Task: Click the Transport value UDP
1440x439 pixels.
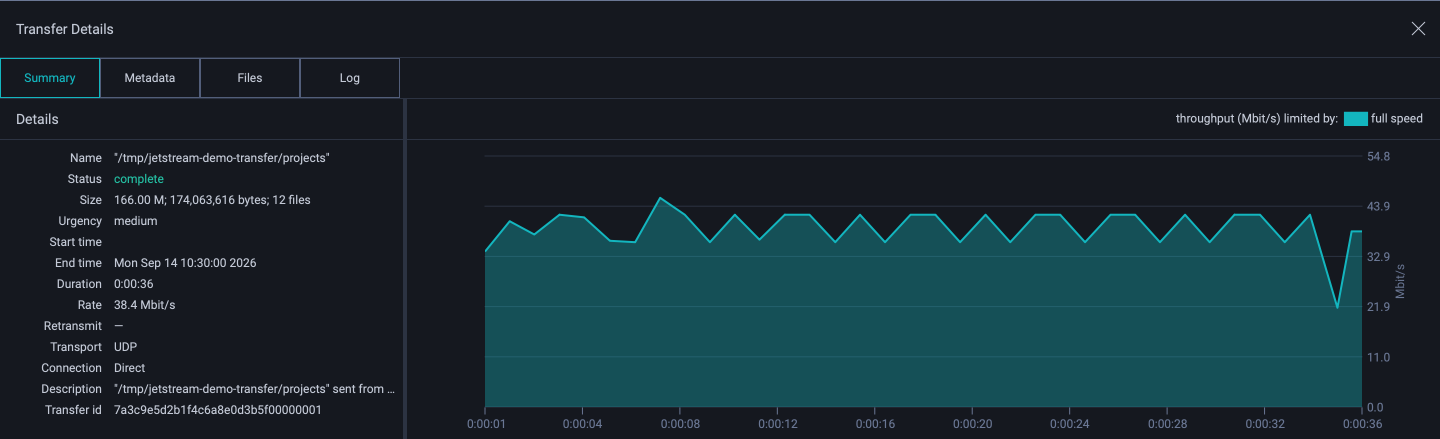Action: (126, 347)
